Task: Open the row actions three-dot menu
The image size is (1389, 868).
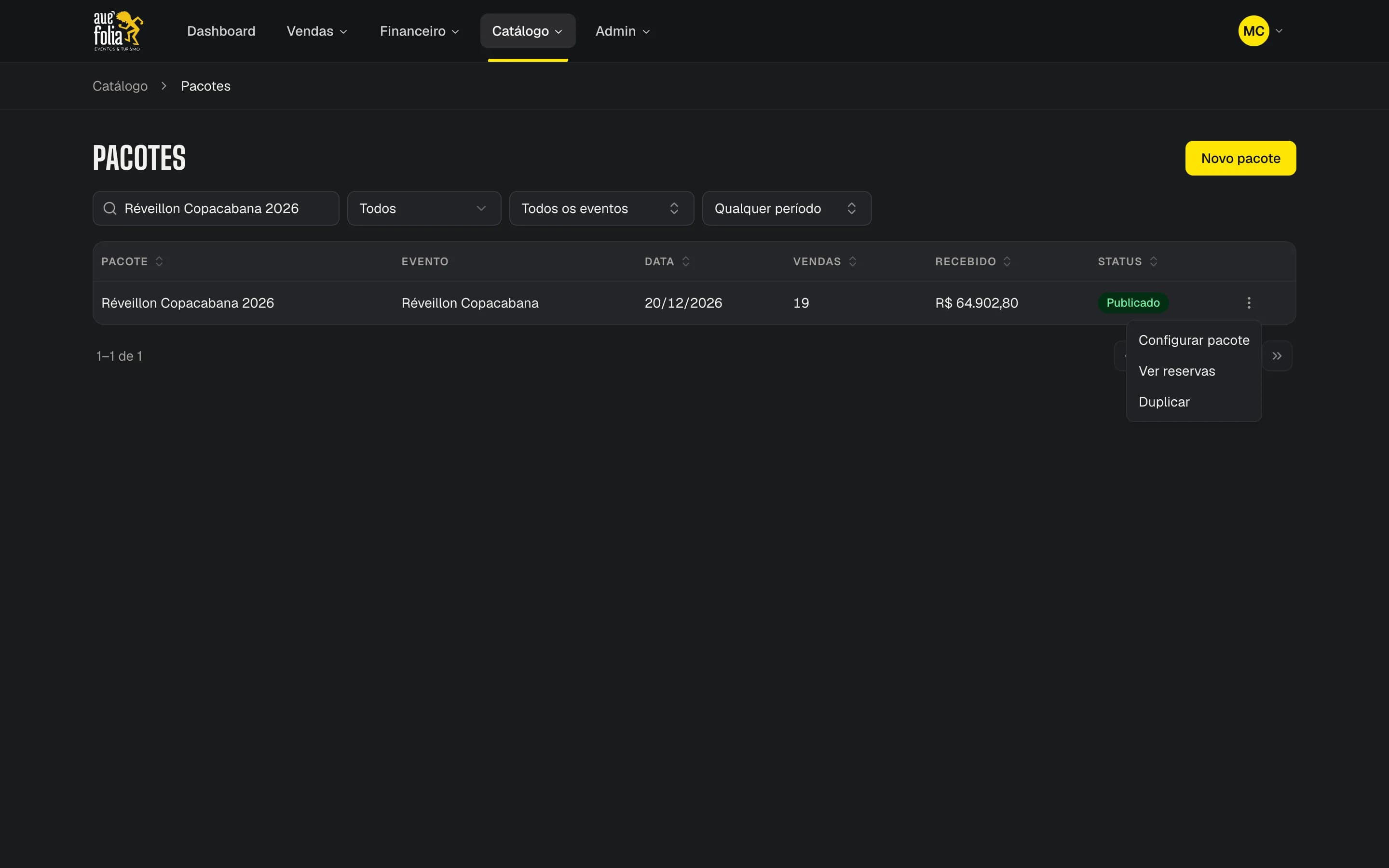Action: click(1248, 302)
